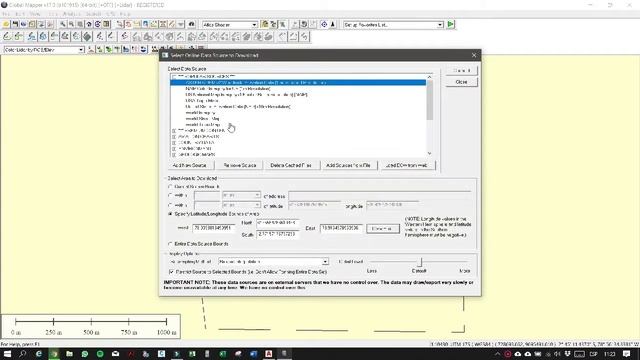
Task: Open the File menu
Action: tap(6, 14)
